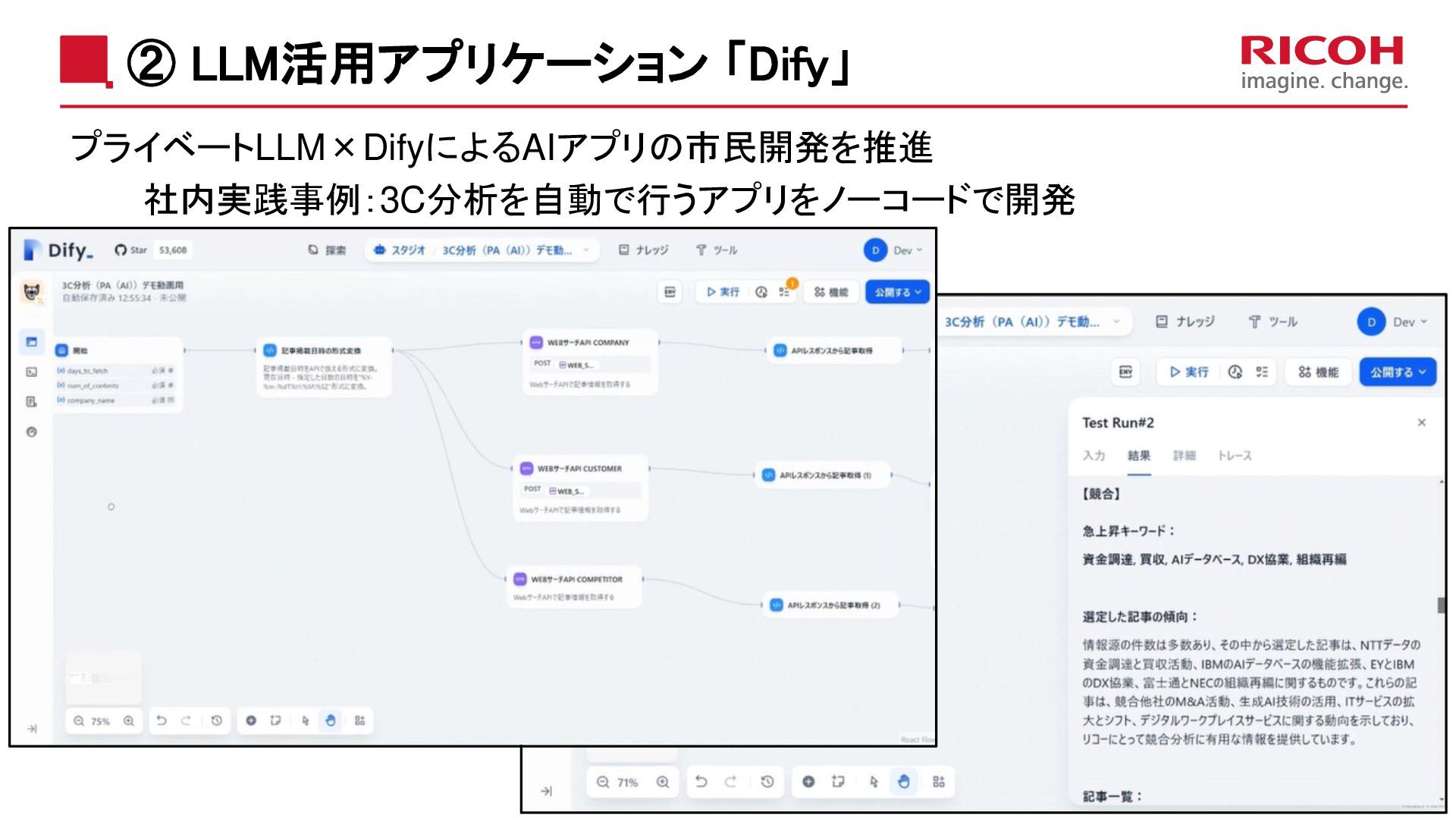The width and height of the screenshot is (1456, 819).
Task: Select WEBサーチAPI COMPANY node
Action: 591,362
